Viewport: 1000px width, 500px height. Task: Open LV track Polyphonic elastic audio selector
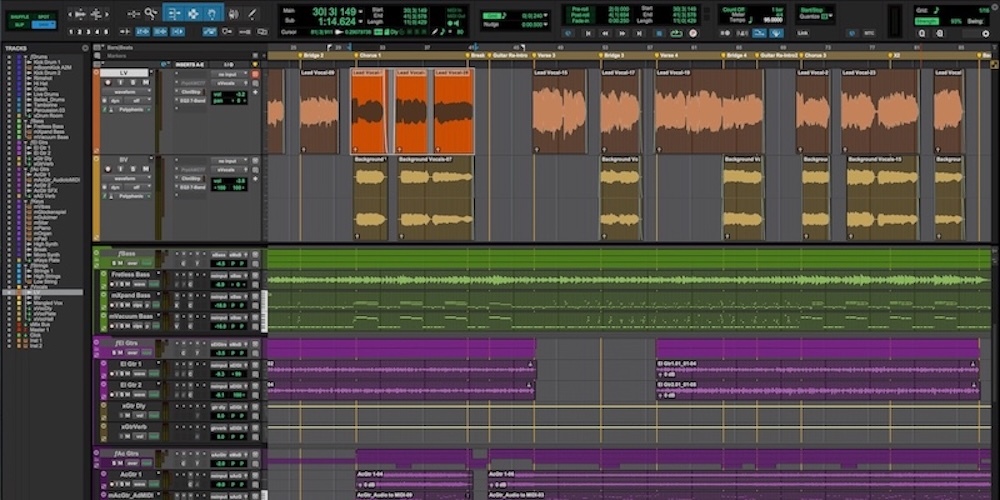click(132, 110)
